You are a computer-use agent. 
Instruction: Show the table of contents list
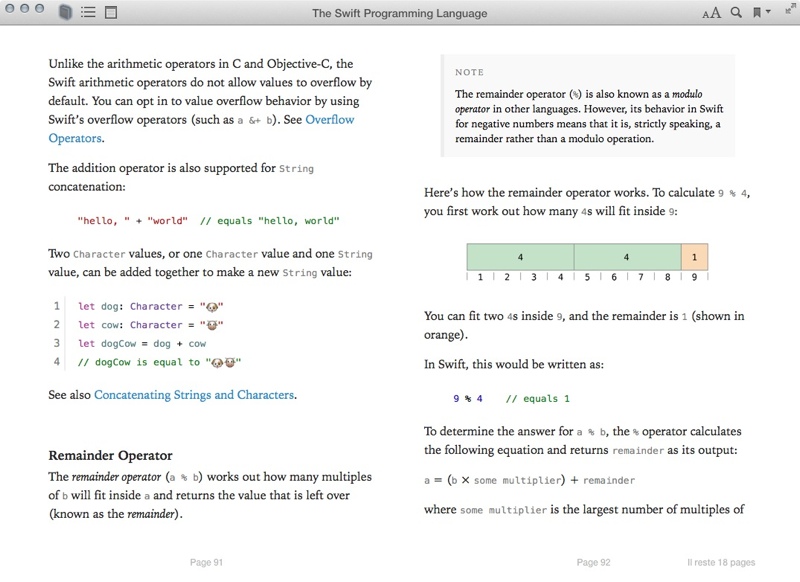click(x=88, y=12)
